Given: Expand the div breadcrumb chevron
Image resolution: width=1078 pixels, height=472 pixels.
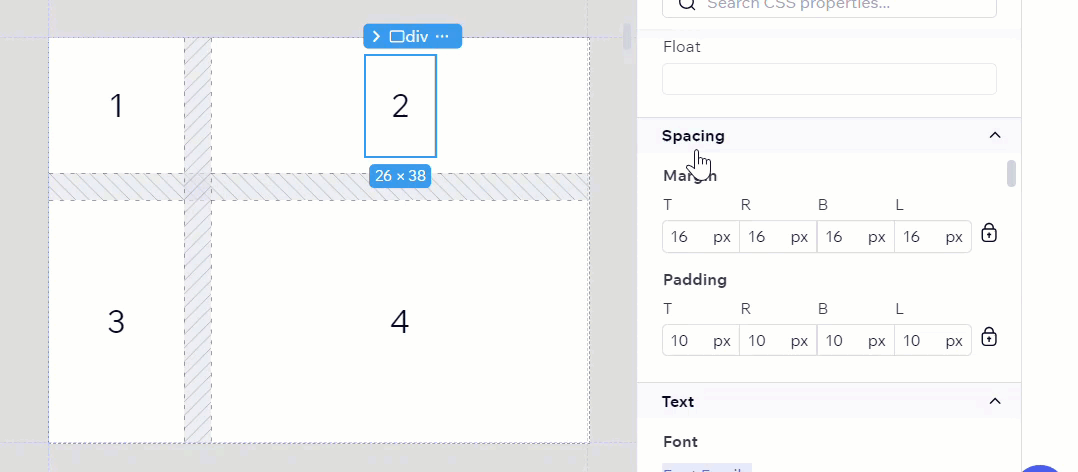Looking at the screenshot, I should (x=376, y=36).
